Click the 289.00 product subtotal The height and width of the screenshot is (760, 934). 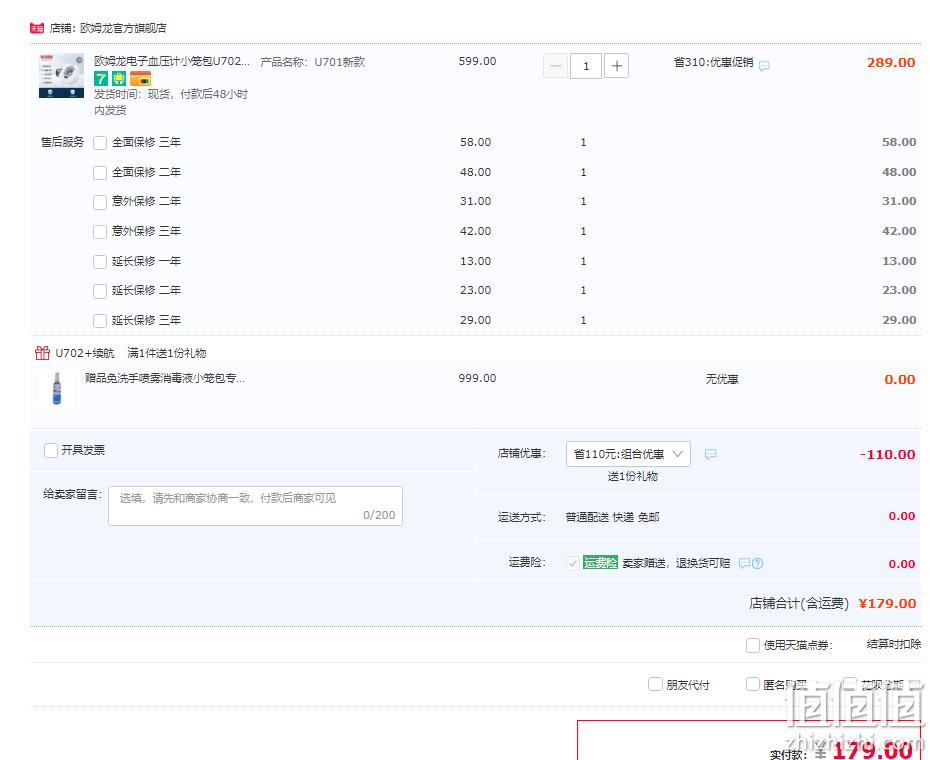pos(891,63)
